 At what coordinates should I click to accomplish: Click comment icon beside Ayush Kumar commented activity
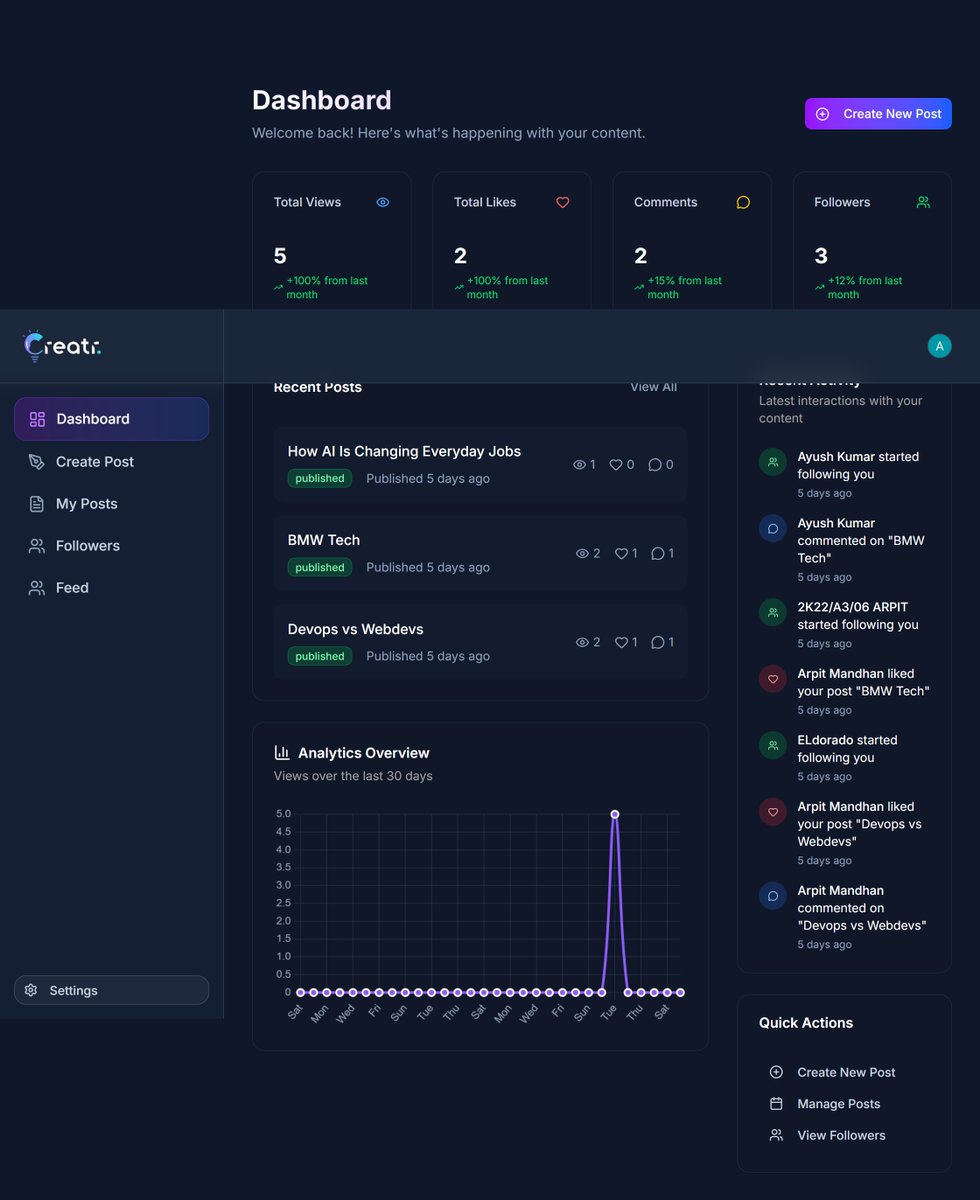click(772, 529)
